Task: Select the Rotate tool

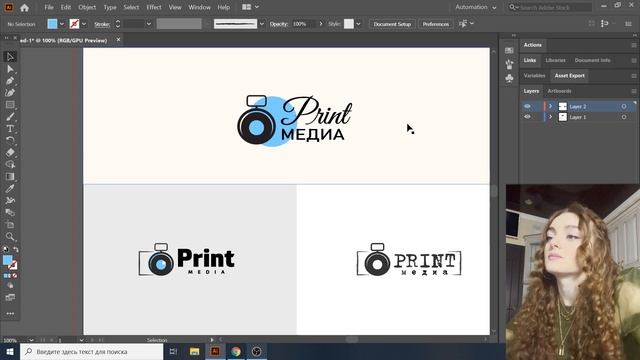Action: pyautogui.click(x=10, y=140)
